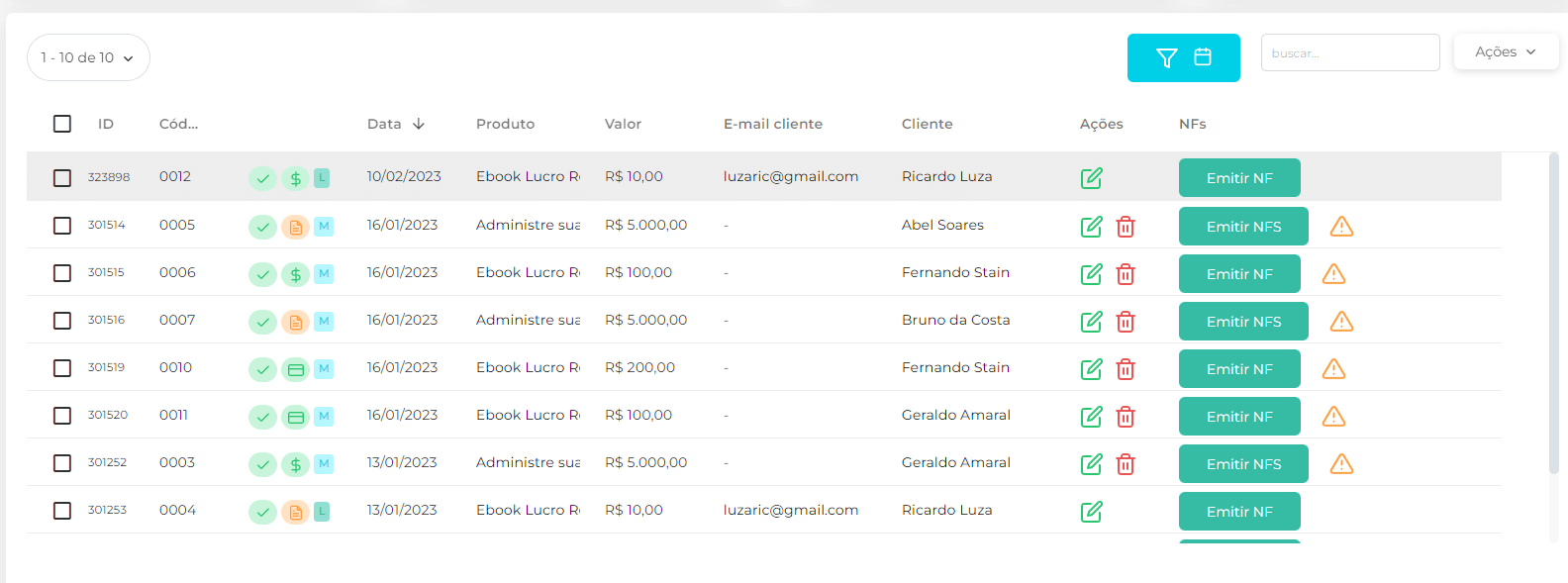Delete sale 301520 with trash icon
Viewport: 1568px width, 583px height.
pos(1126,417)
